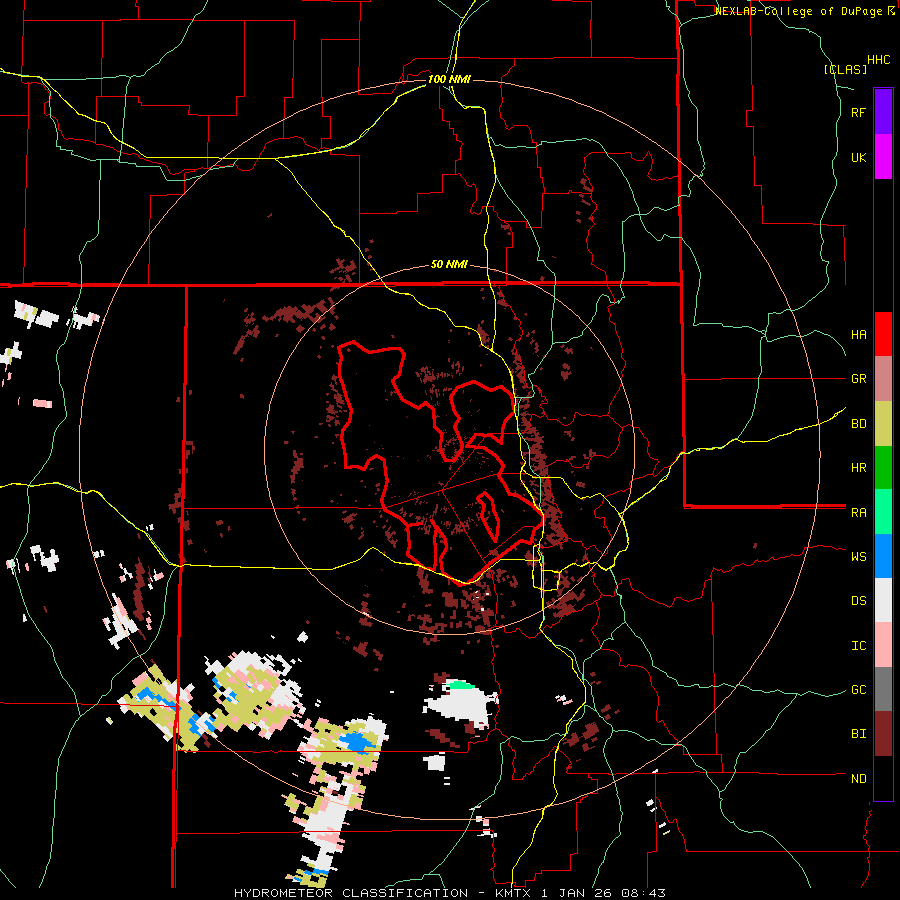This screenshot has height=900, width=900.
Task: Click the WS legend label
Action: tap(858, 557)
